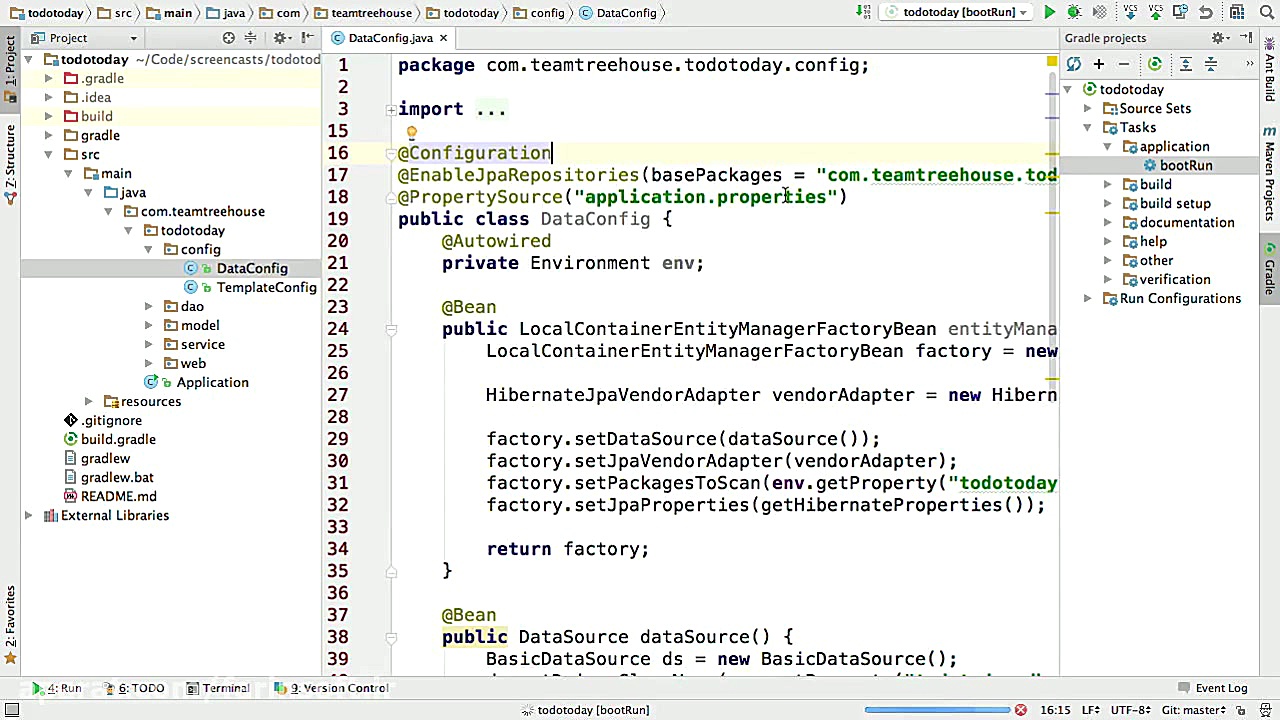Expand the dao package
Image resolution: width=1280 pixels, height=720 pixels.
pos(148,307)
